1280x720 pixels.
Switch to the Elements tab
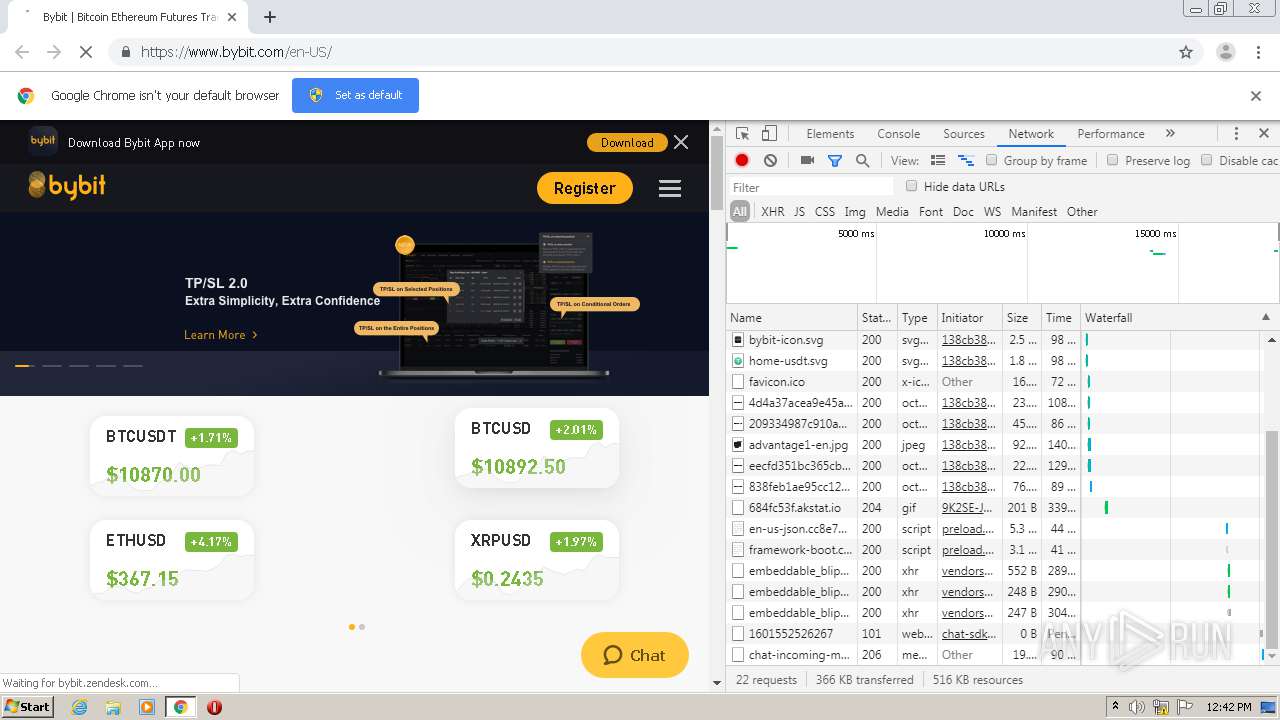click(x=830, y=134)
